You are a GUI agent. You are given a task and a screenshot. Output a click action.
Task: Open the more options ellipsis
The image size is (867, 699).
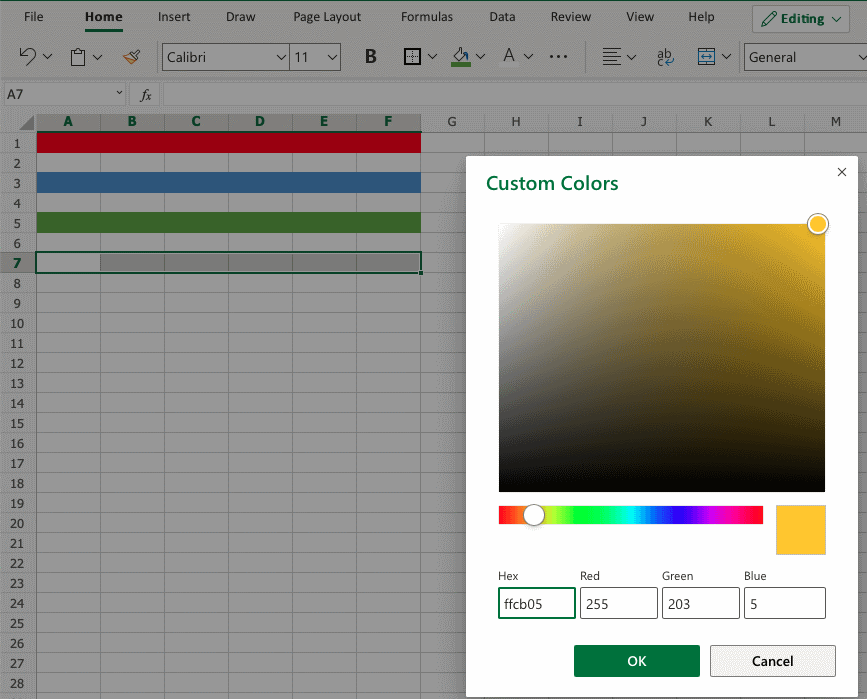[x=559, y=57]
